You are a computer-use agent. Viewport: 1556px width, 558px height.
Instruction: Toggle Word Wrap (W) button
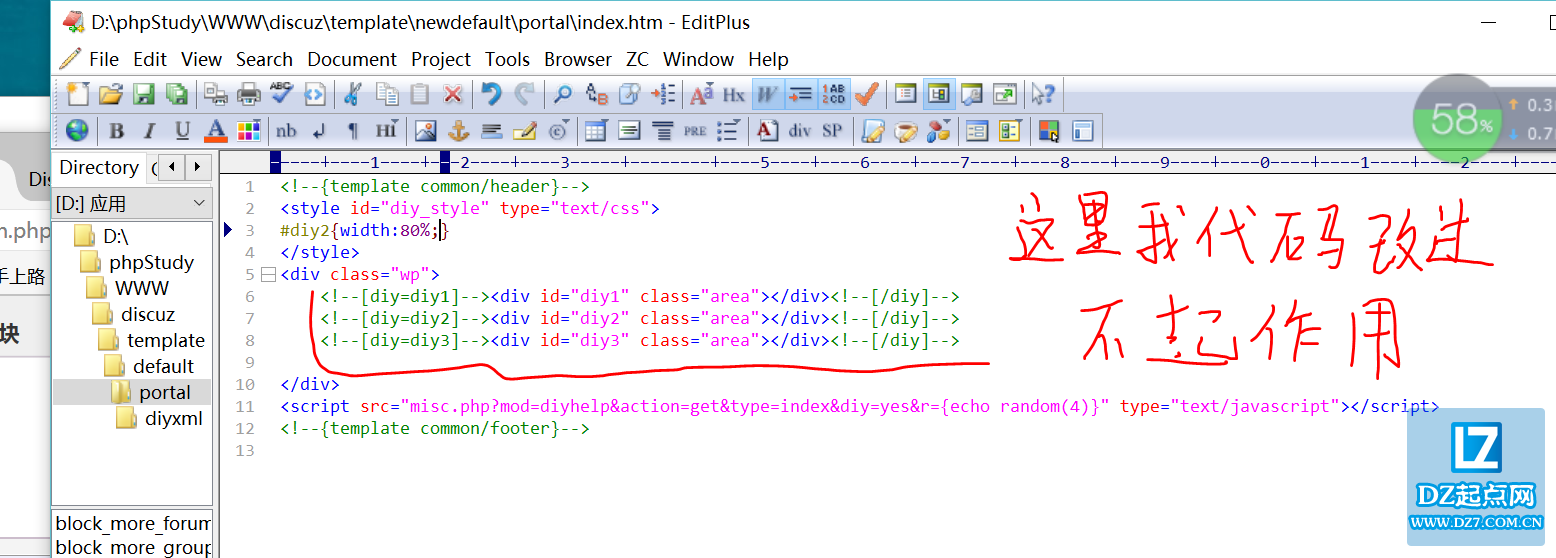tap(767, 94)
